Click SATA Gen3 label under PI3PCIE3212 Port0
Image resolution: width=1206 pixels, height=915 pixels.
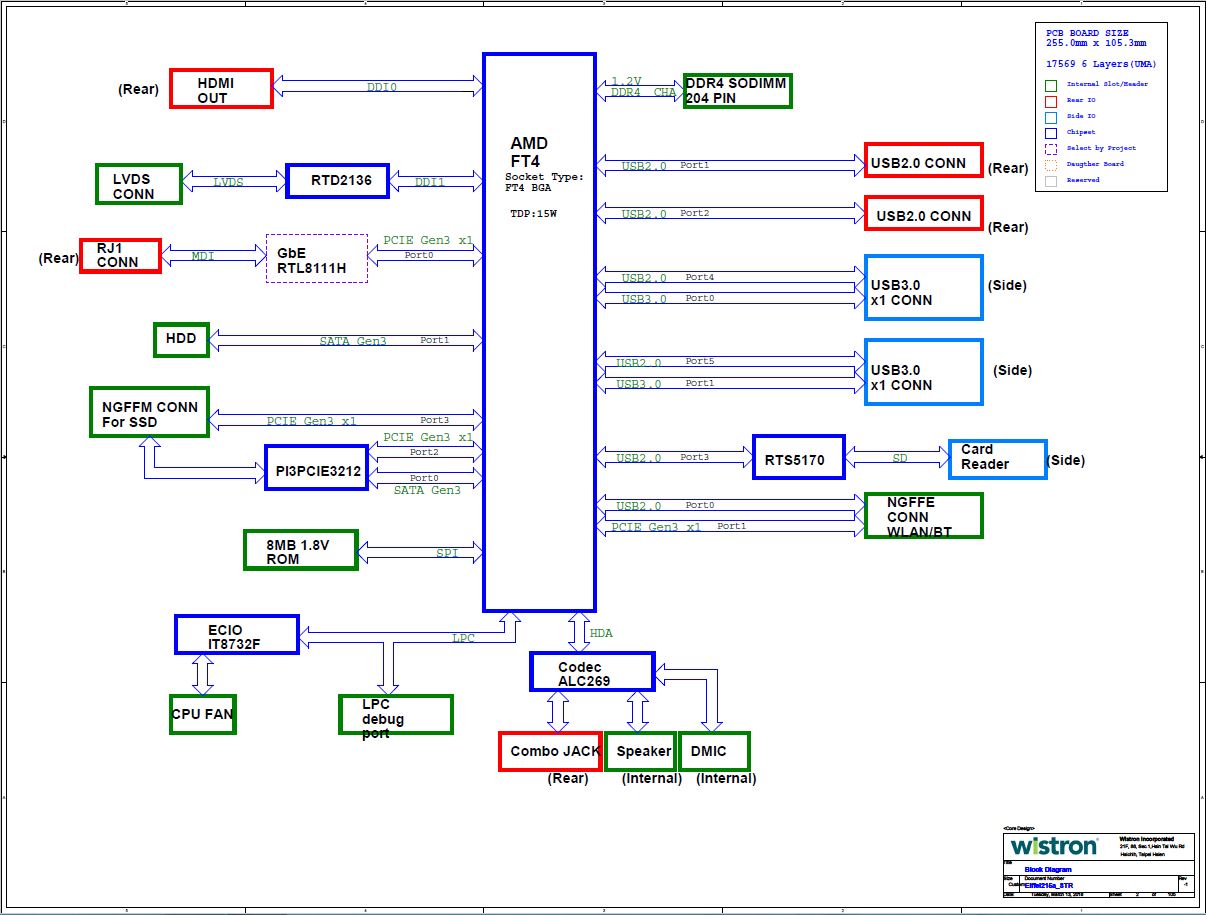427,490
